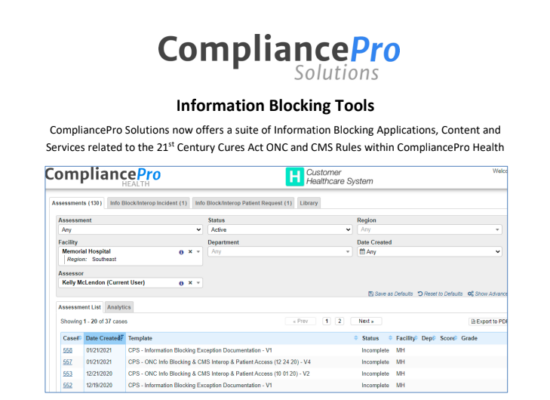Switch to the Assessments (130) tab
550x400 pixels.
click(x=77, y=203)
